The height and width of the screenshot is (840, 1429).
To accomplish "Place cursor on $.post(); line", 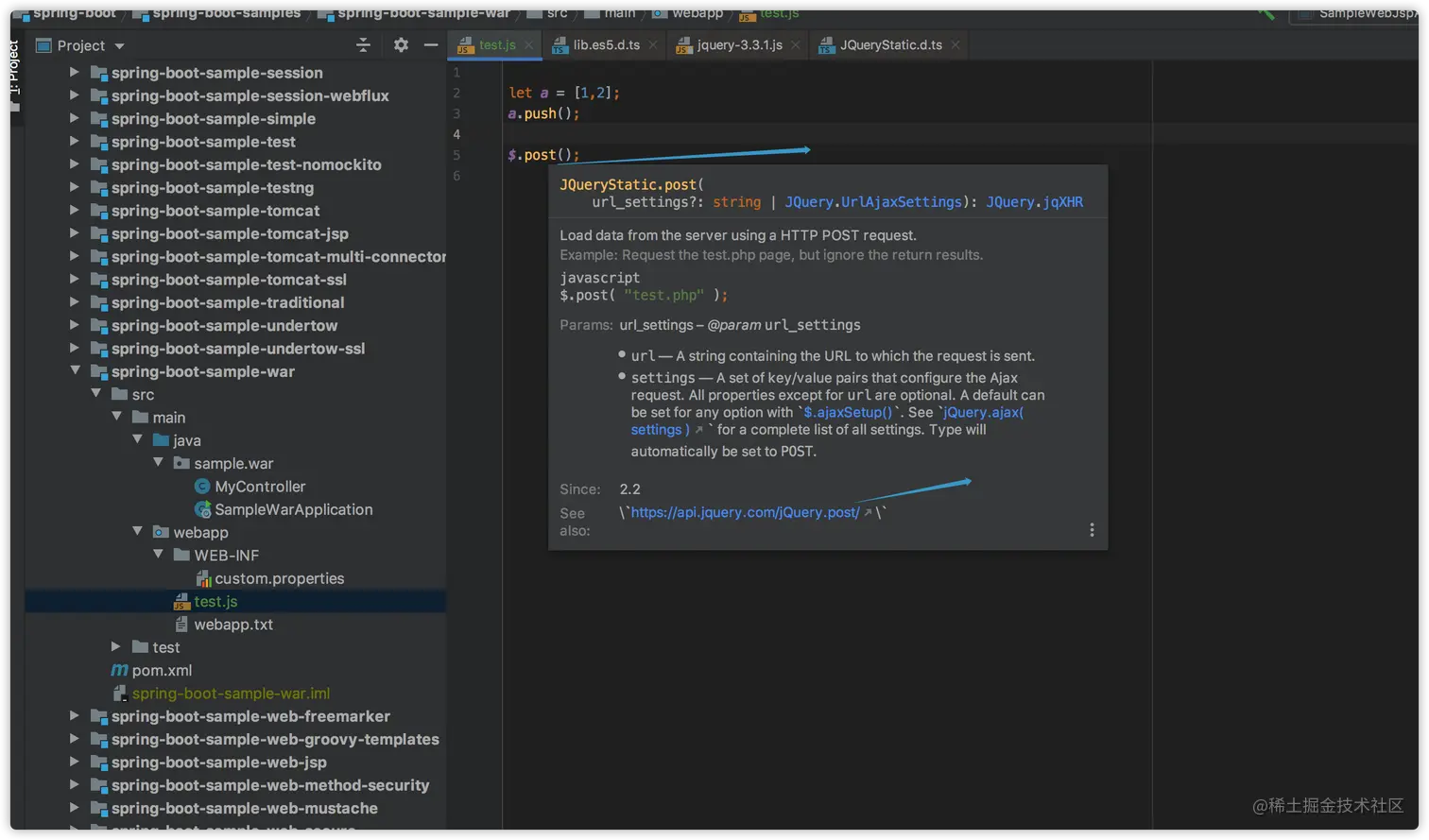I will click(x=543, y=155).
